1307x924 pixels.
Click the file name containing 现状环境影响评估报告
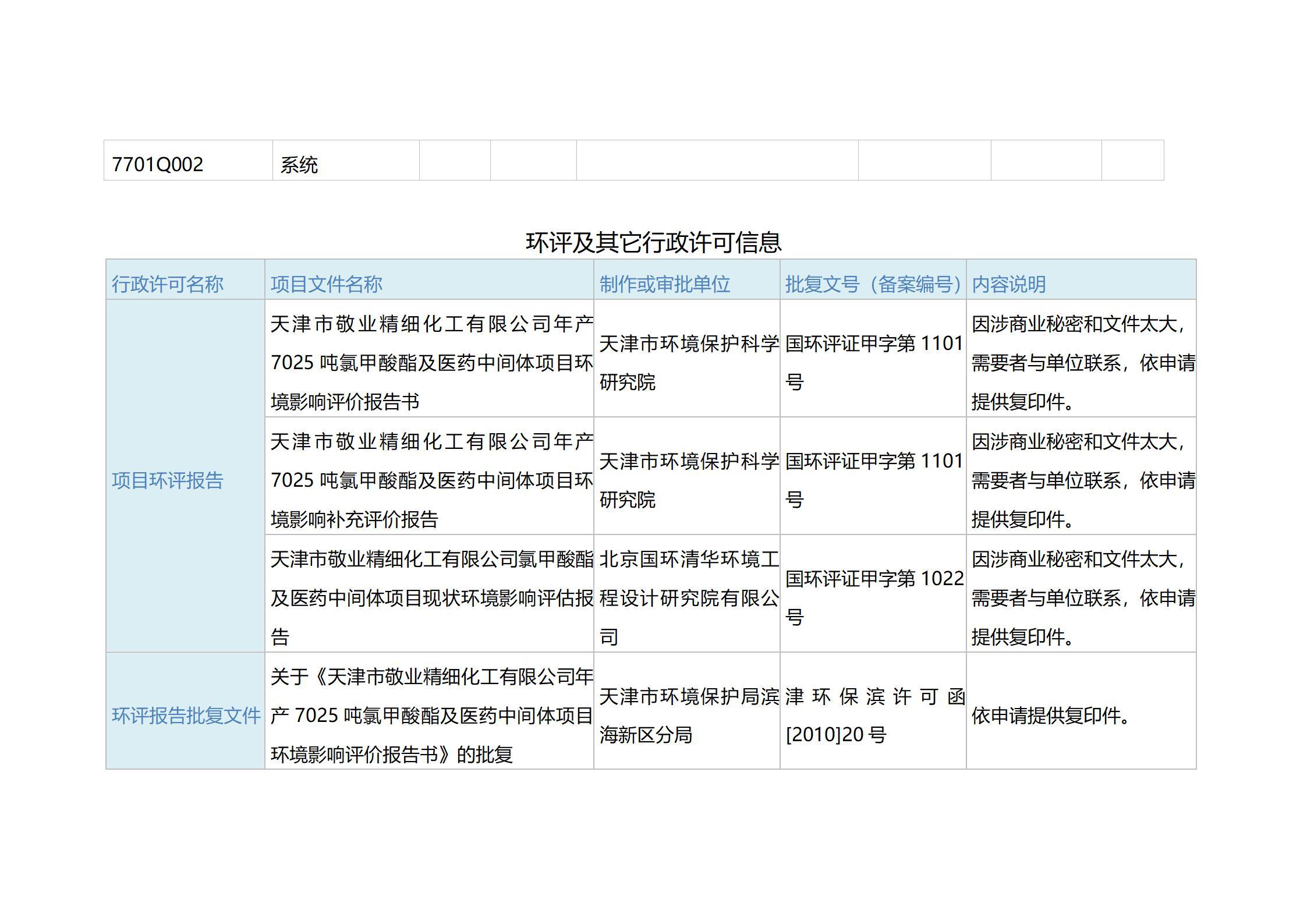click(x=432, y=598)
